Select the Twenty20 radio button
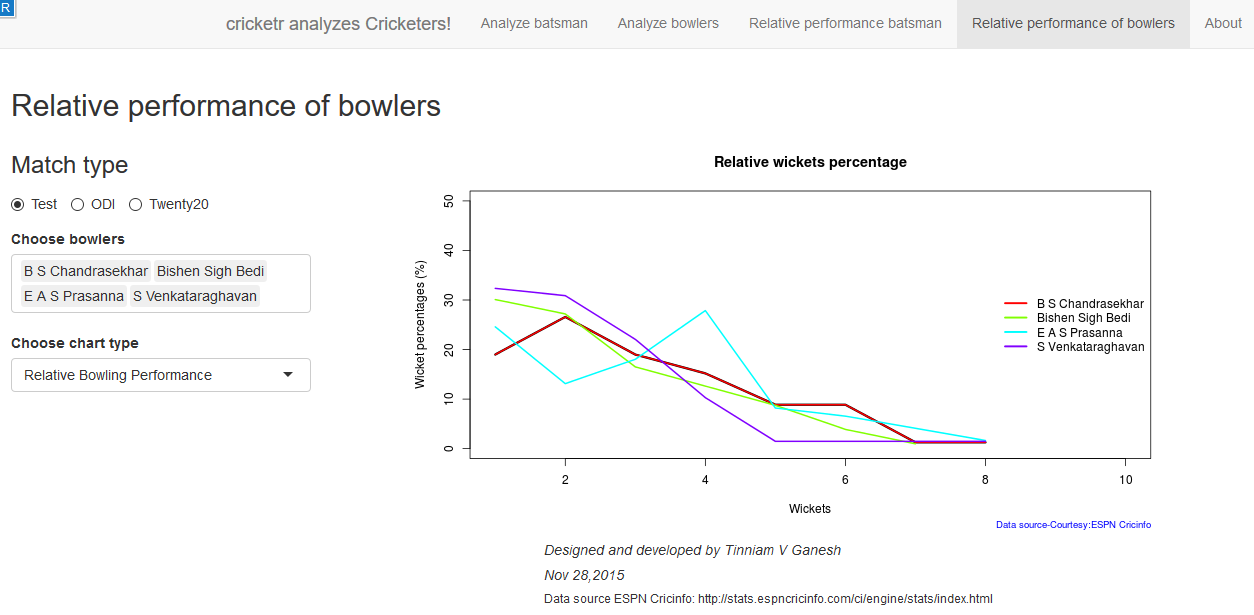 click(x=136, y=204)
